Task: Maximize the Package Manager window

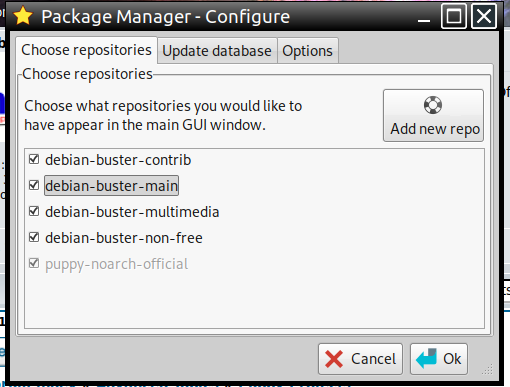Action: [454, 16]
